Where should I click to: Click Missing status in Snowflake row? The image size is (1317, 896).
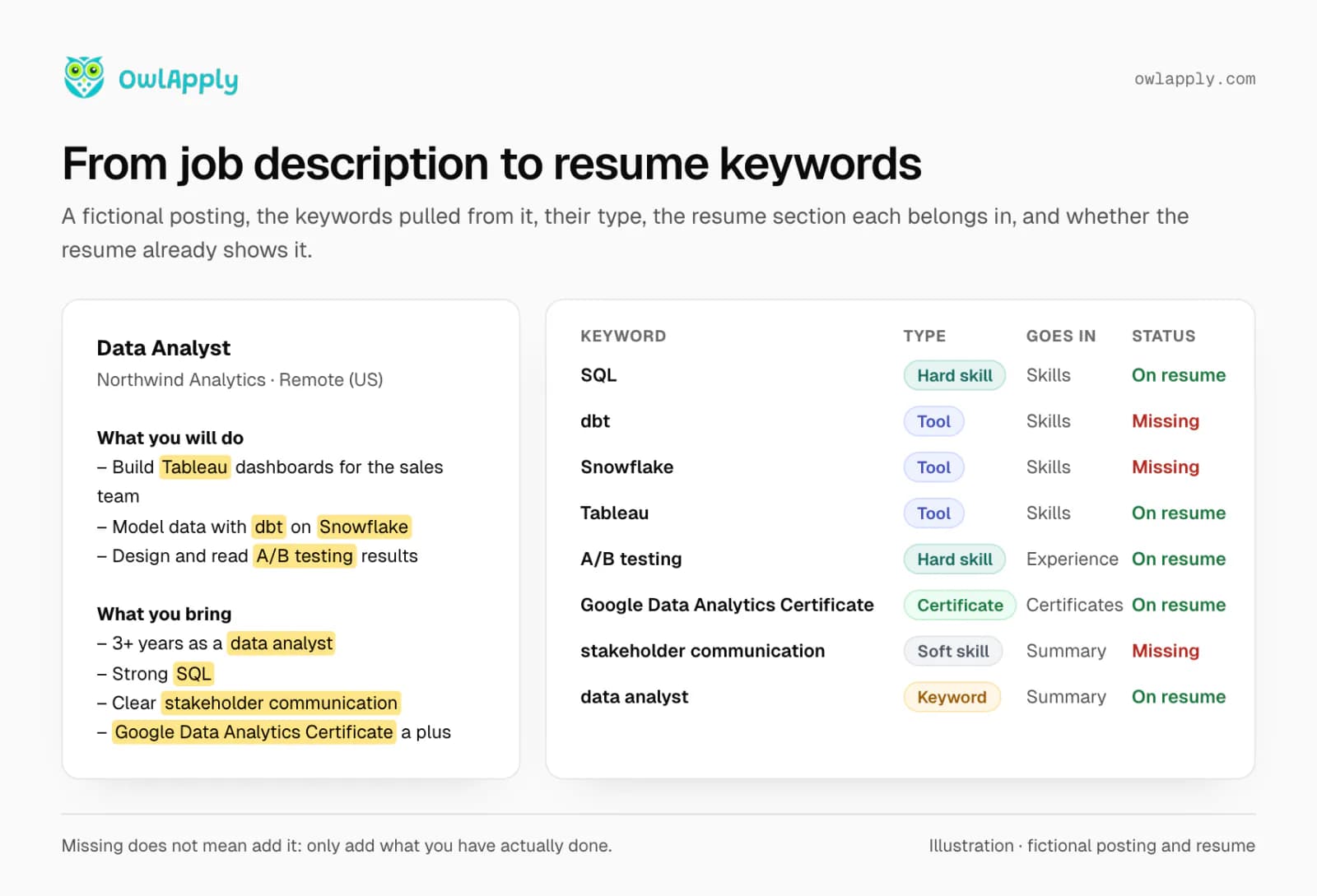click(x=1166, y=467)
